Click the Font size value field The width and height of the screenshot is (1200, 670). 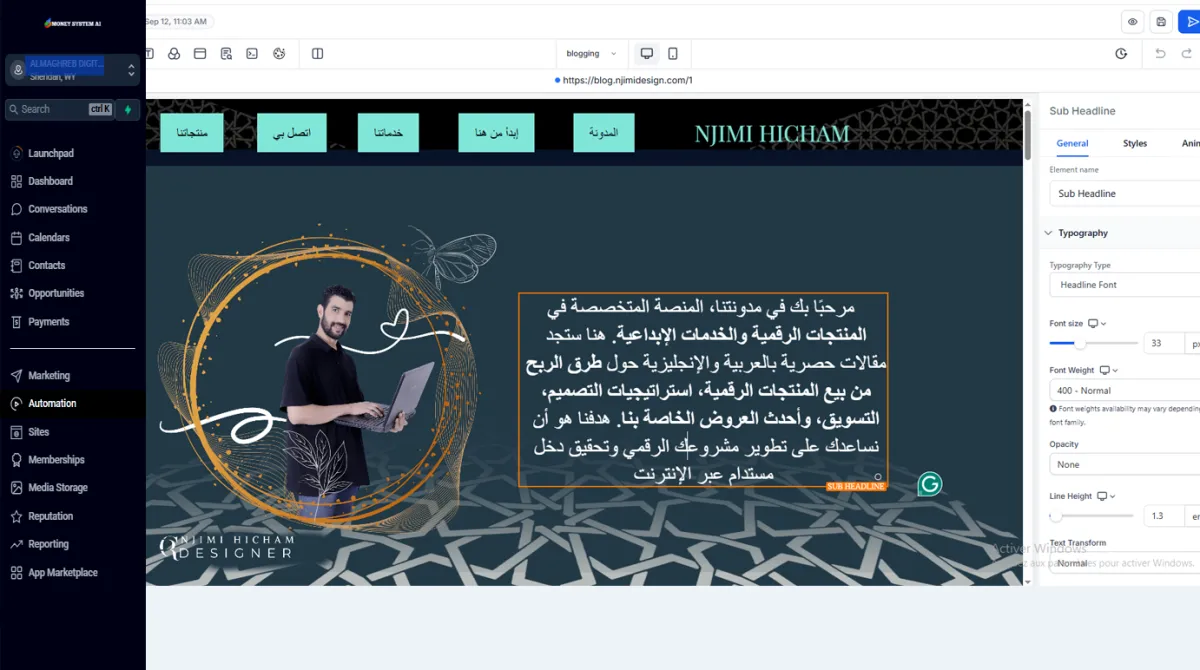tap(1163, 343)
